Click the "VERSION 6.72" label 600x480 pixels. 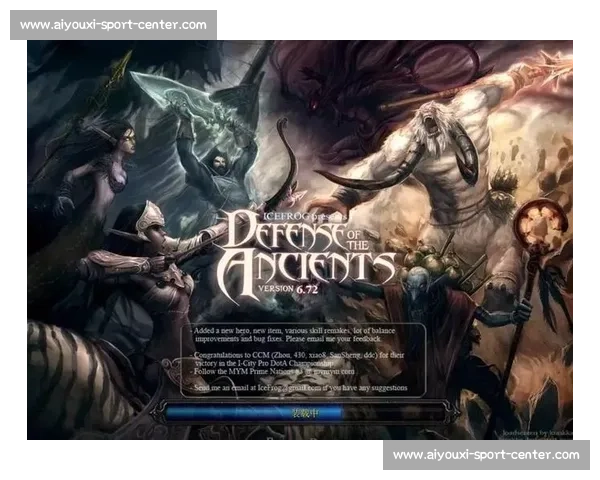click(x=288, y=289)
